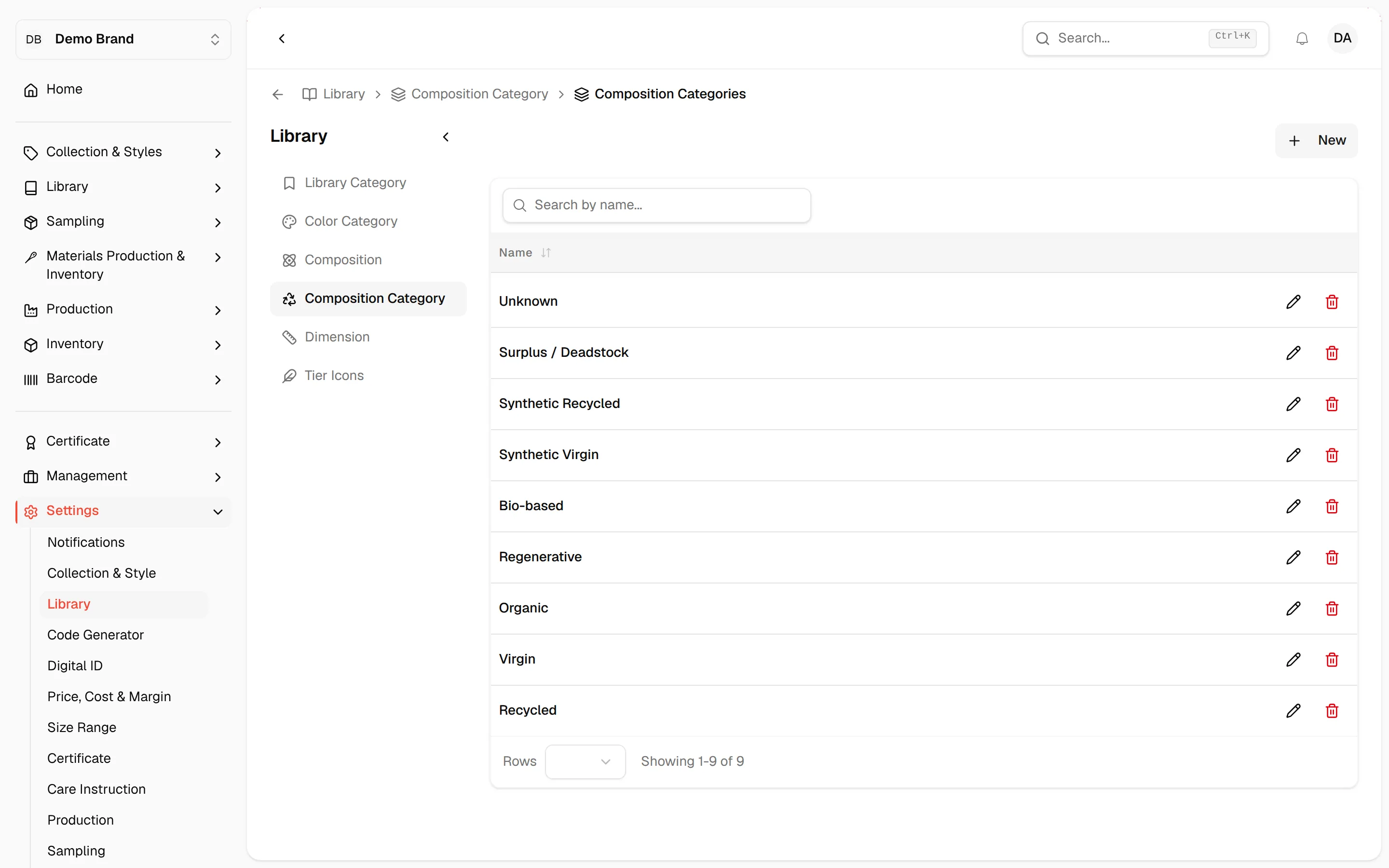The width and height of the screenshot is (1389, 868).
Task: Create a New composition category
Action: (1316, 141)
